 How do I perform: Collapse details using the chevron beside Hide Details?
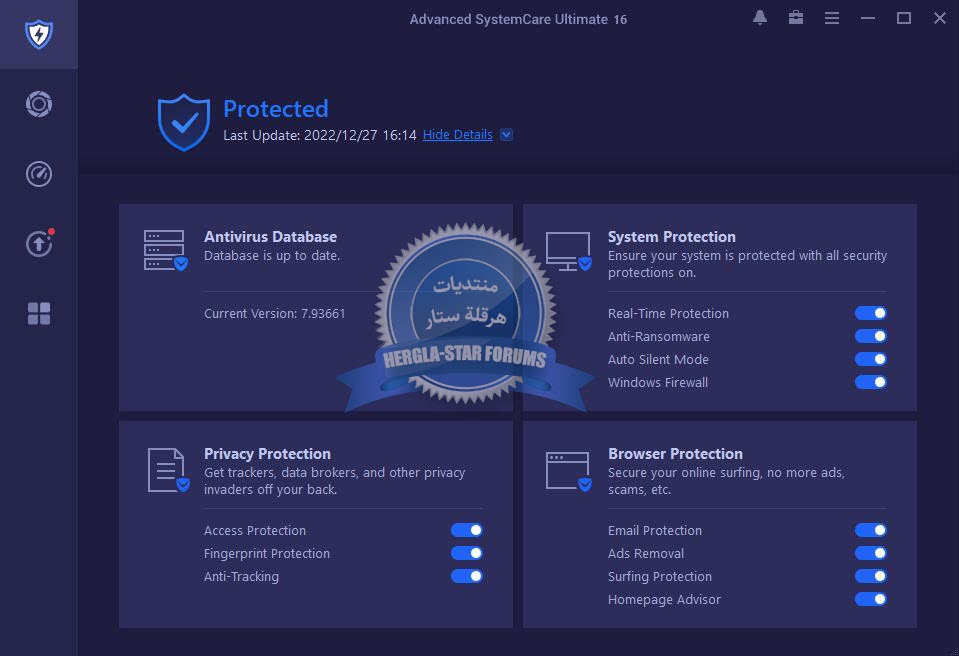[506, 135]
